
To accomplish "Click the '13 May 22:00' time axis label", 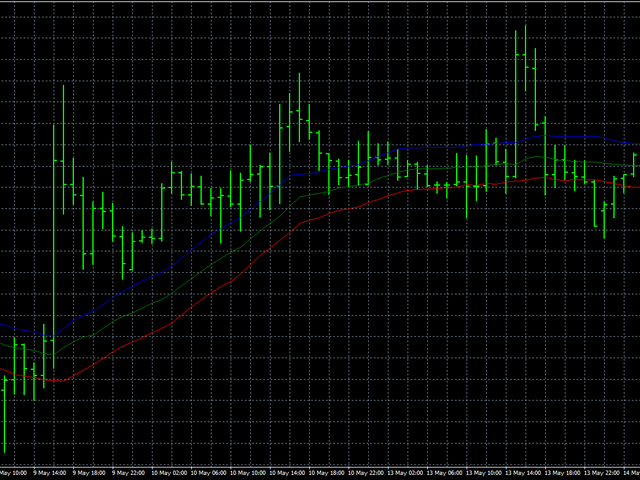I will click(x=603, y=473).
